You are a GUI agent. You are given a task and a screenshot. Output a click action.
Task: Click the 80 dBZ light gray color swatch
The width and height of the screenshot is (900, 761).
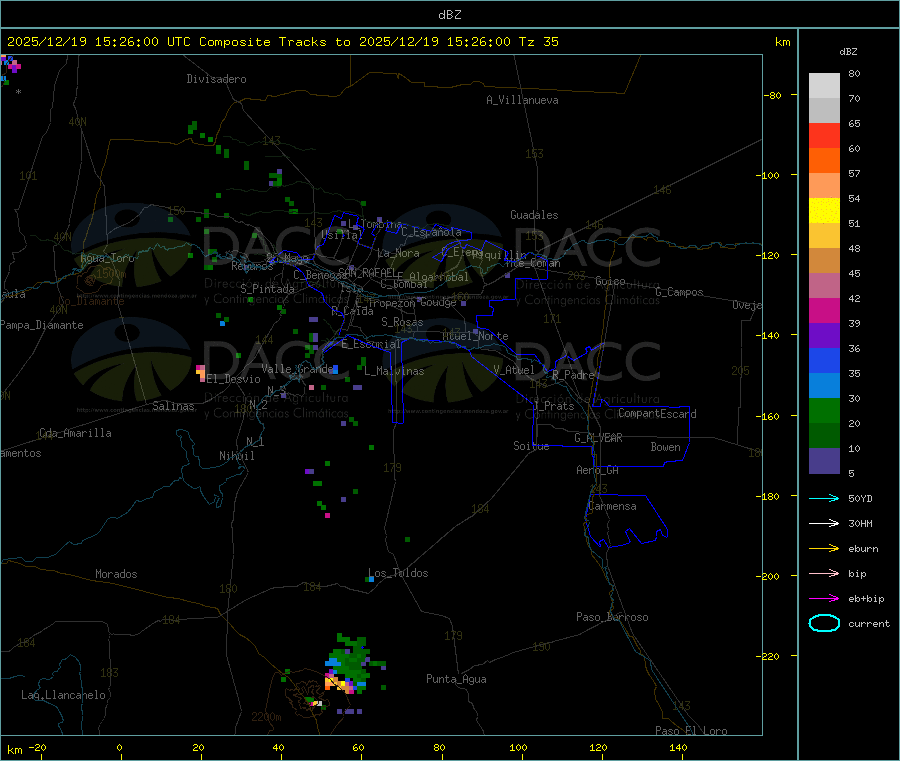click(824, 86)
